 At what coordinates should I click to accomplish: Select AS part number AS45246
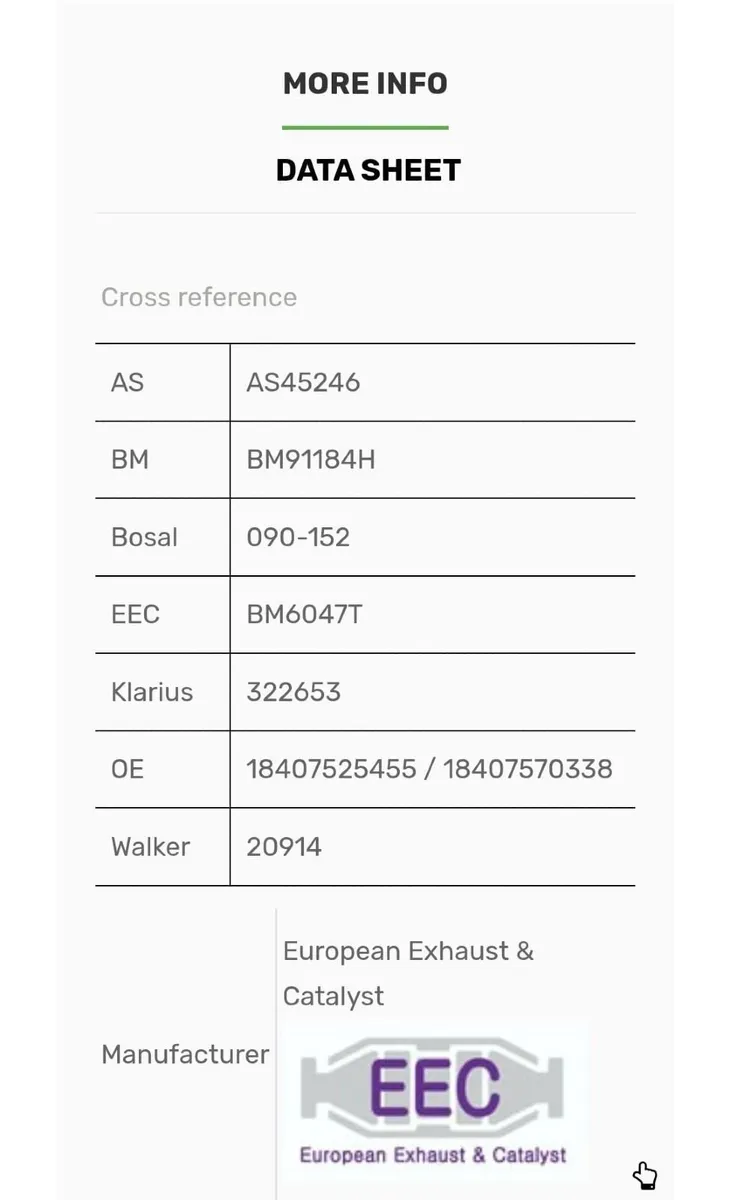point(303,382)
